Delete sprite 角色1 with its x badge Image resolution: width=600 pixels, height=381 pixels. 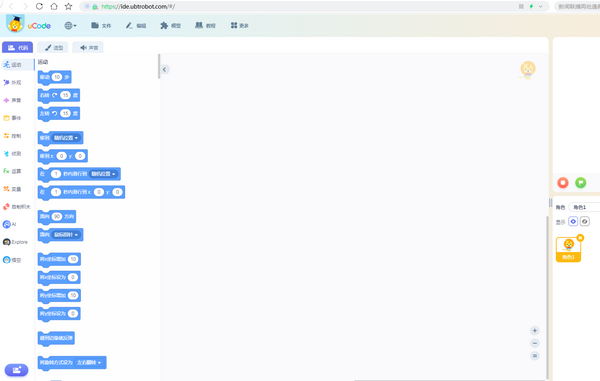(x=580, y=238)
